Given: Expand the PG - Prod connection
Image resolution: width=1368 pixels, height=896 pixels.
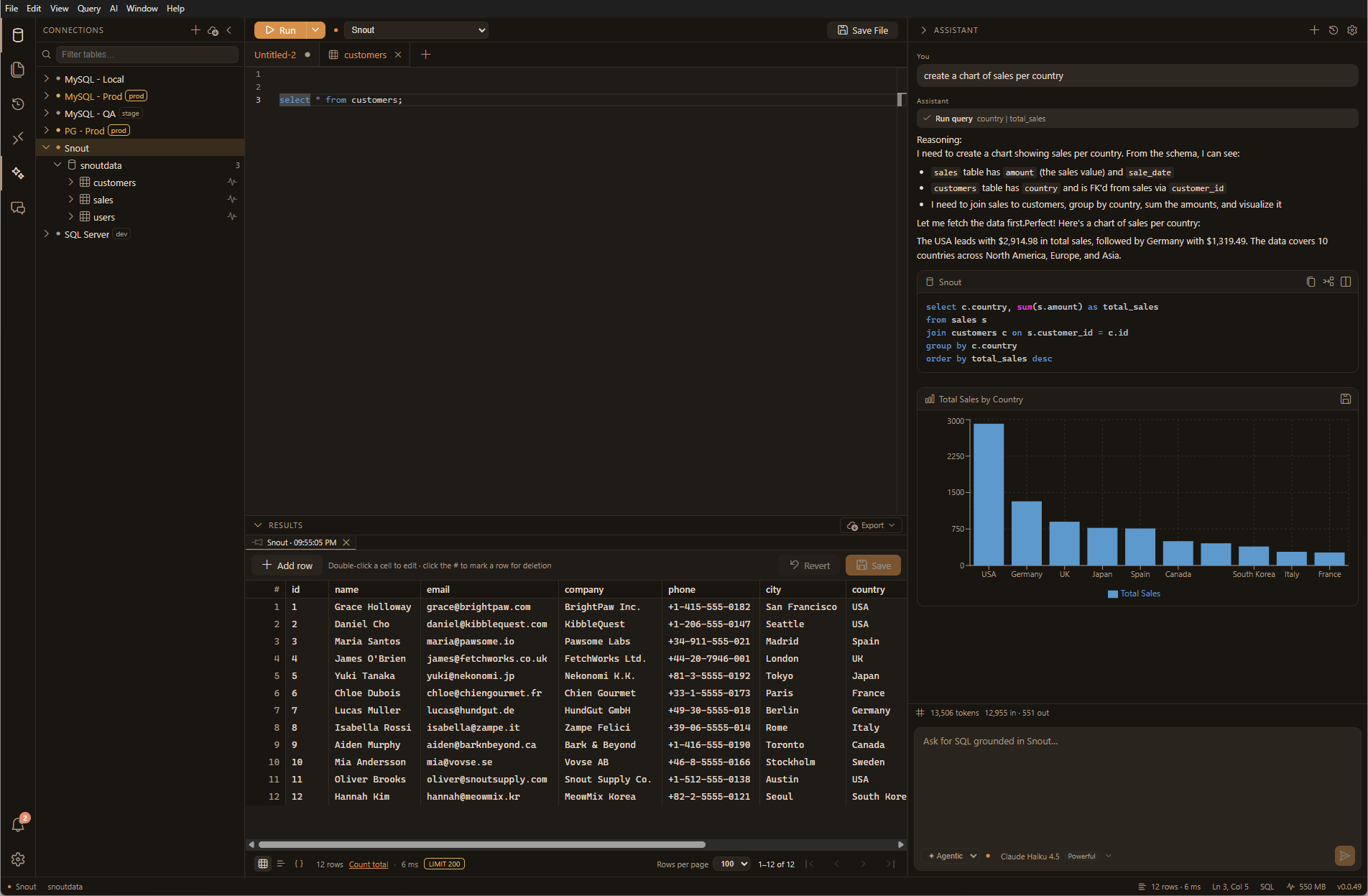Looking at the screenshot, I should pos(47,130).
